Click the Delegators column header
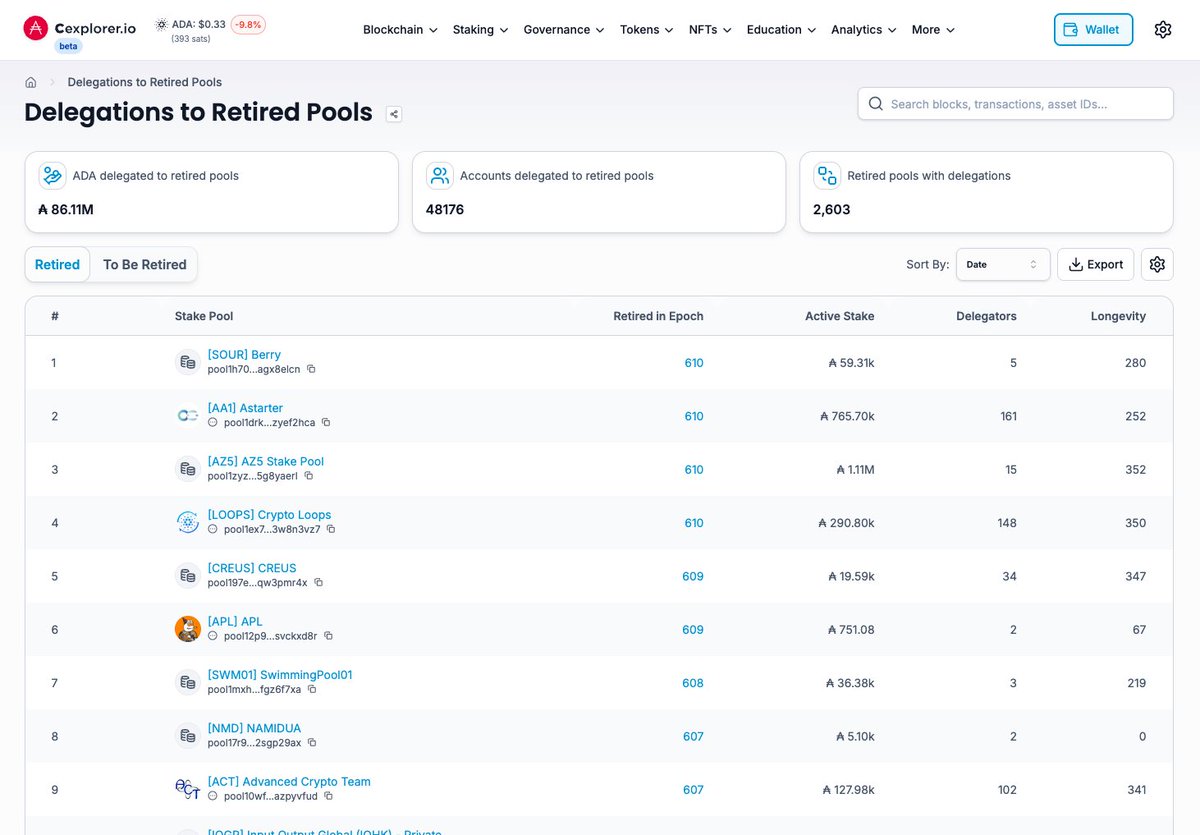1200x835 pixels. coord(986,316)
